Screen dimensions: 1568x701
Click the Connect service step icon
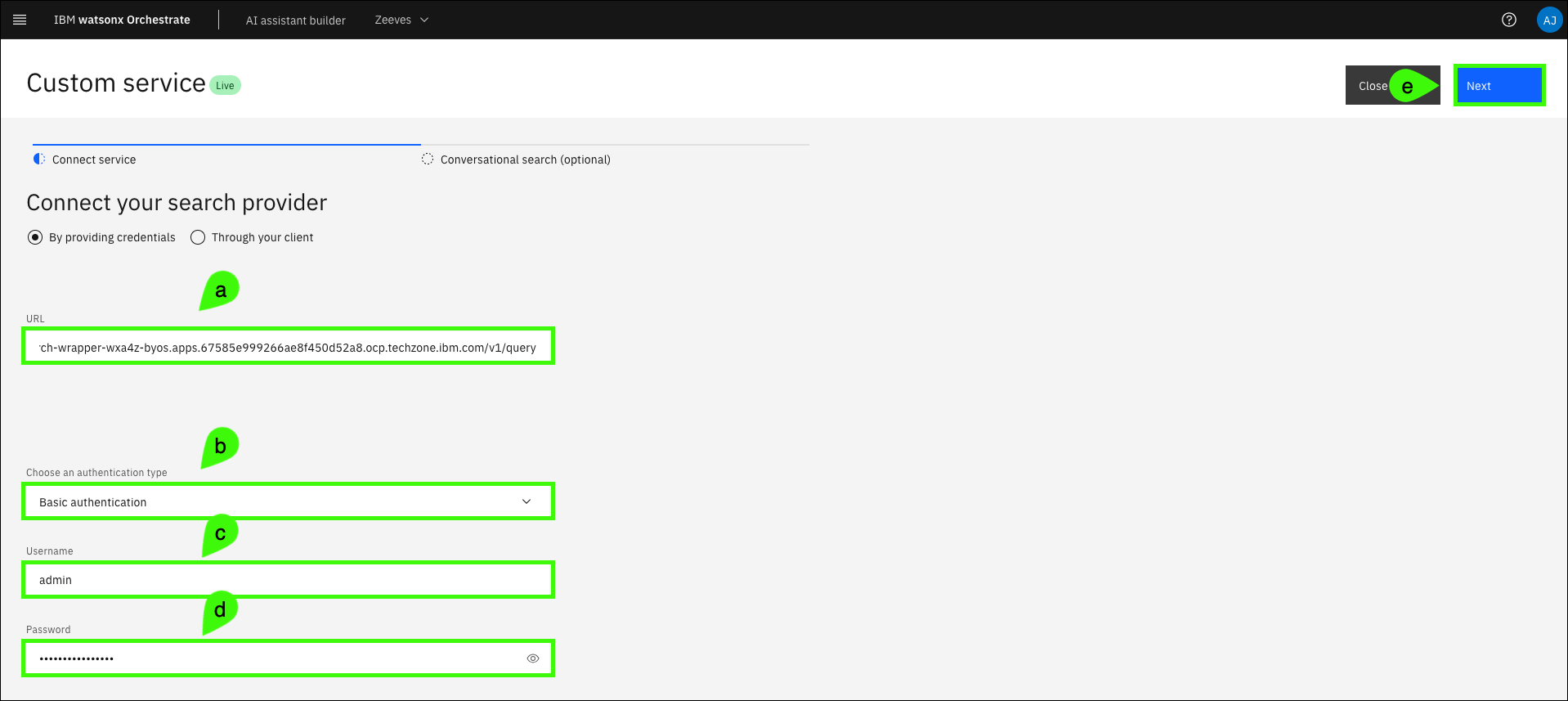coord(38,159)
